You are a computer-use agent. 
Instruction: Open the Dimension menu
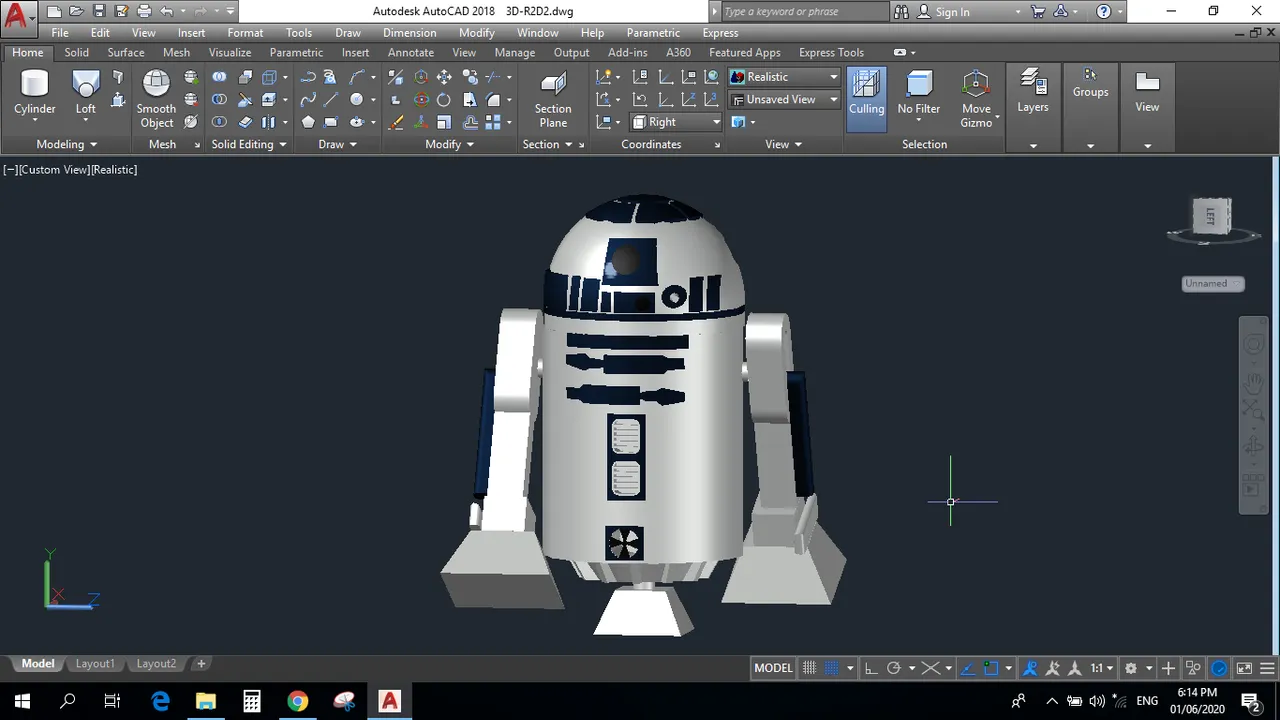pos(410,33)
